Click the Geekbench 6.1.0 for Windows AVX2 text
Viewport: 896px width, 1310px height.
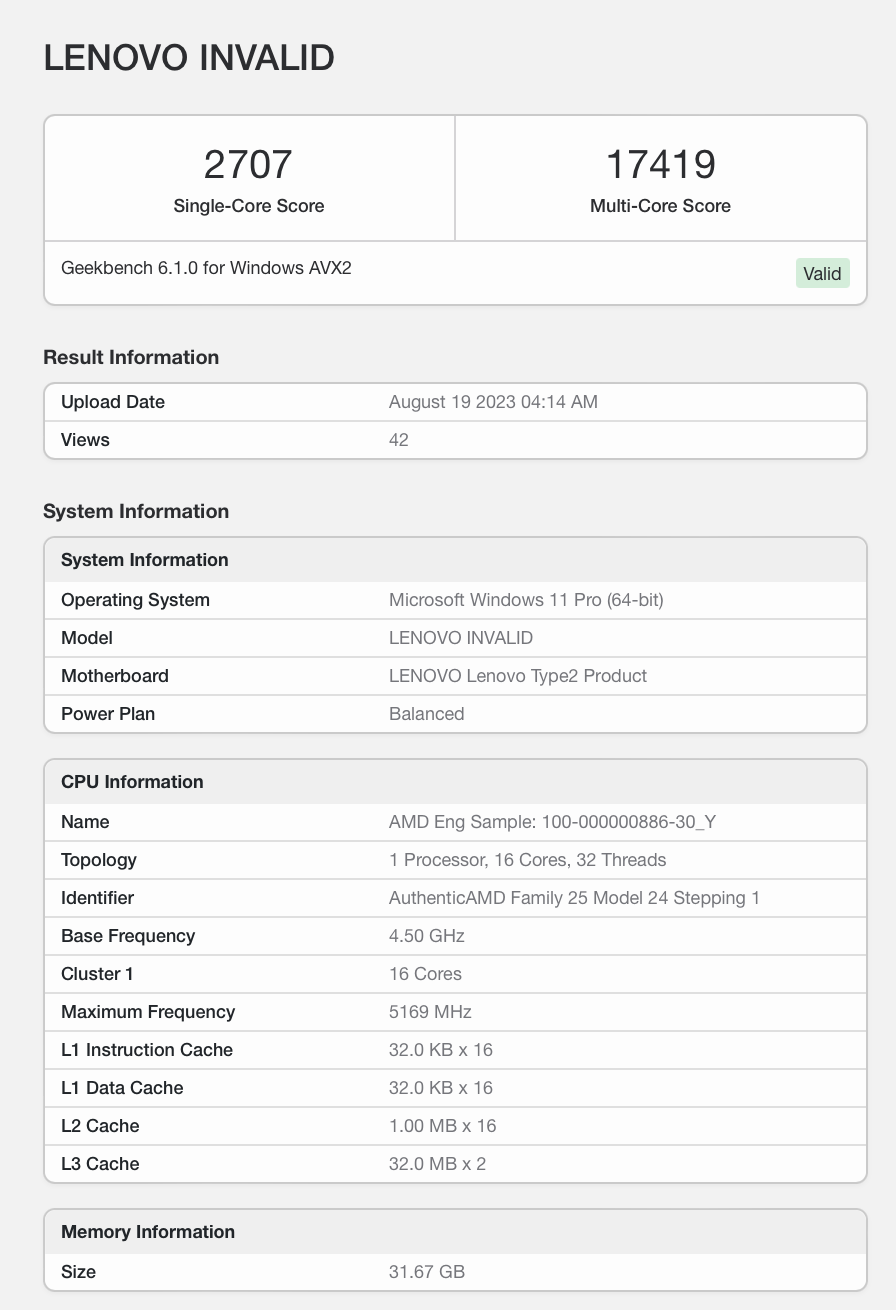206,268
